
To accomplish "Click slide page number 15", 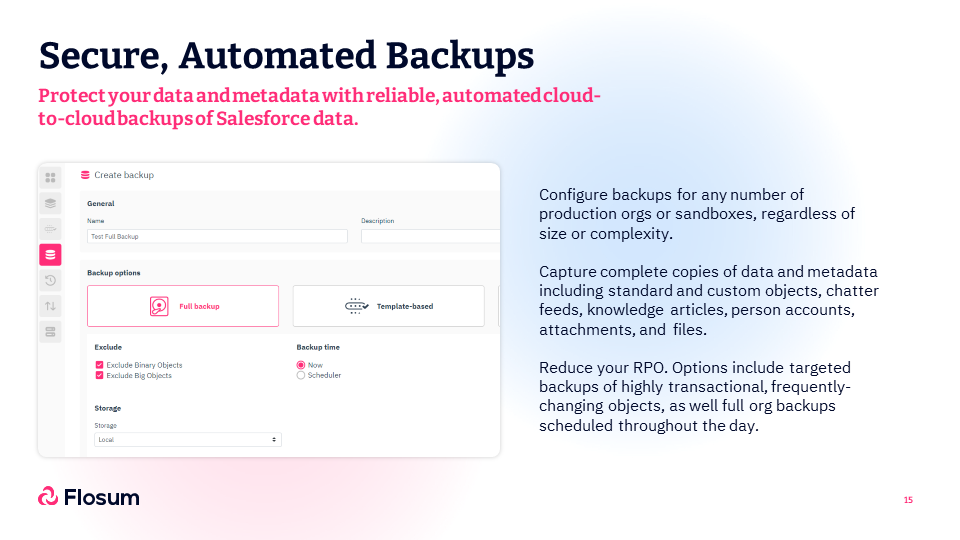I will click(908, 500).
